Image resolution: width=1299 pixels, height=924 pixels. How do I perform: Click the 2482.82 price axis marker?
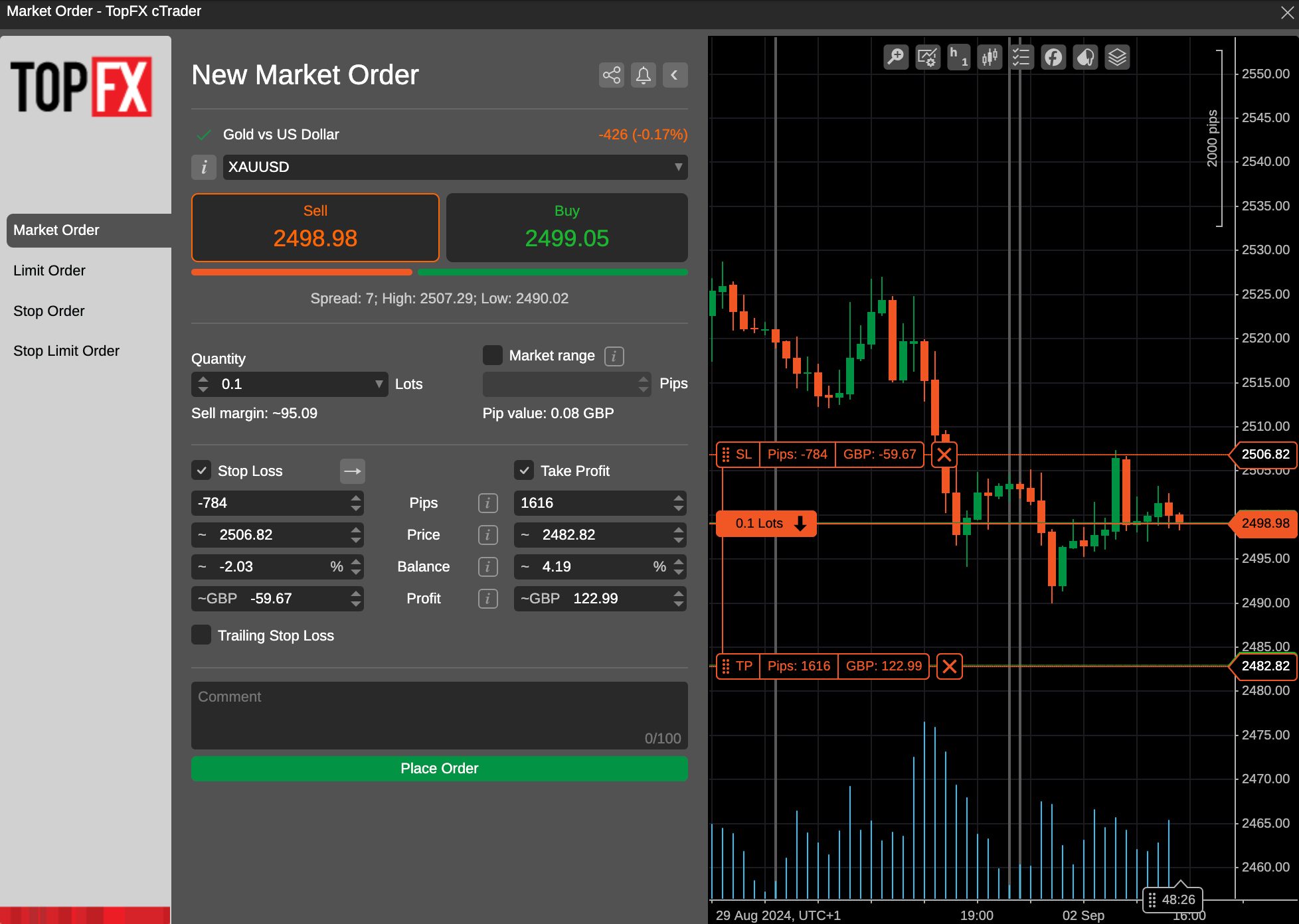(x=1264, y=666)
